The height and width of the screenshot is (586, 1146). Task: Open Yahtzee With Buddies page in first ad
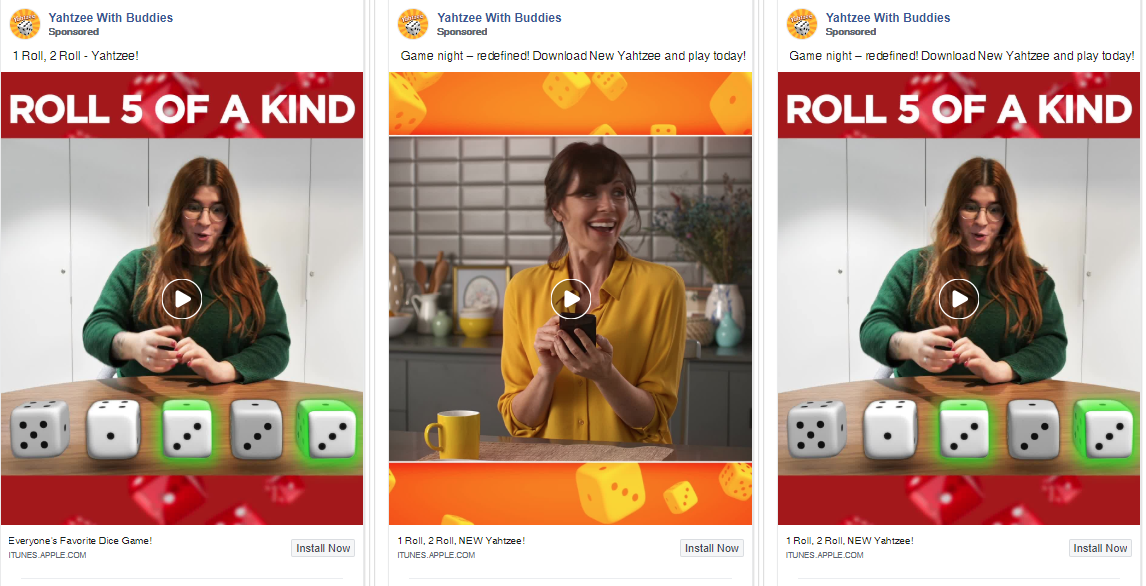(x=110, y=18)
